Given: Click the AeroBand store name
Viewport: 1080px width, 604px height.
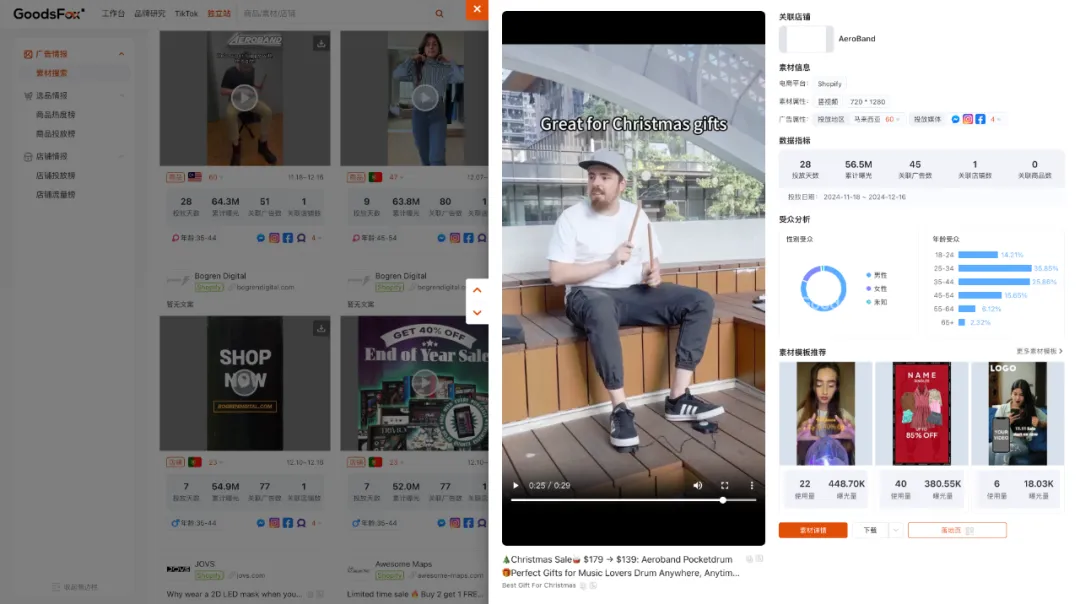Looking at the screenshot, I should pyautogui.click(x=857, y=39).
